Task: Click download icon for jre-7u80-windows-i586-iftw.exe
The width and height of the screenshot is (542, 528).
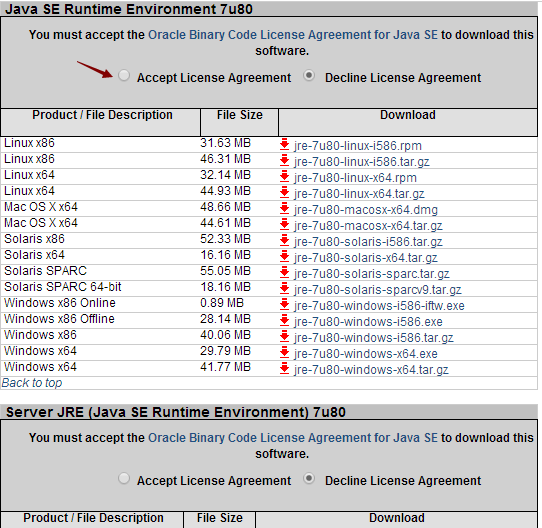Action: point(284,305)
